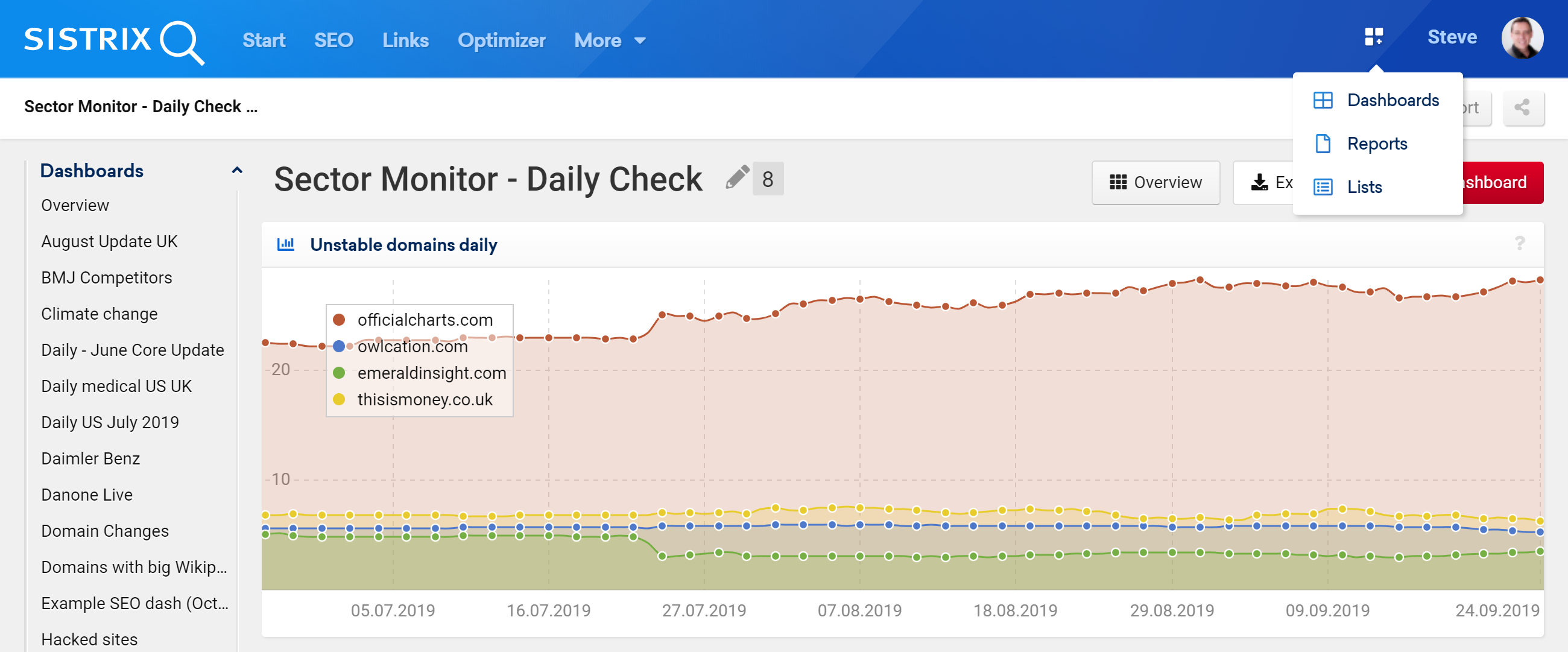Click the Sector Monitor - Daily Check heading

(487, 179)
